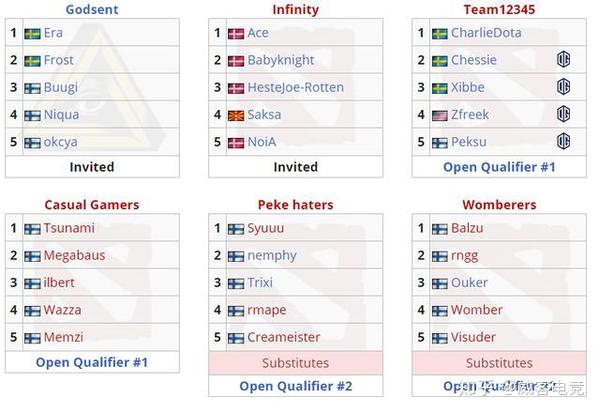Click the team logo in Peksu's row
Screen dimensions: 600x413
[x=563, y=142]
